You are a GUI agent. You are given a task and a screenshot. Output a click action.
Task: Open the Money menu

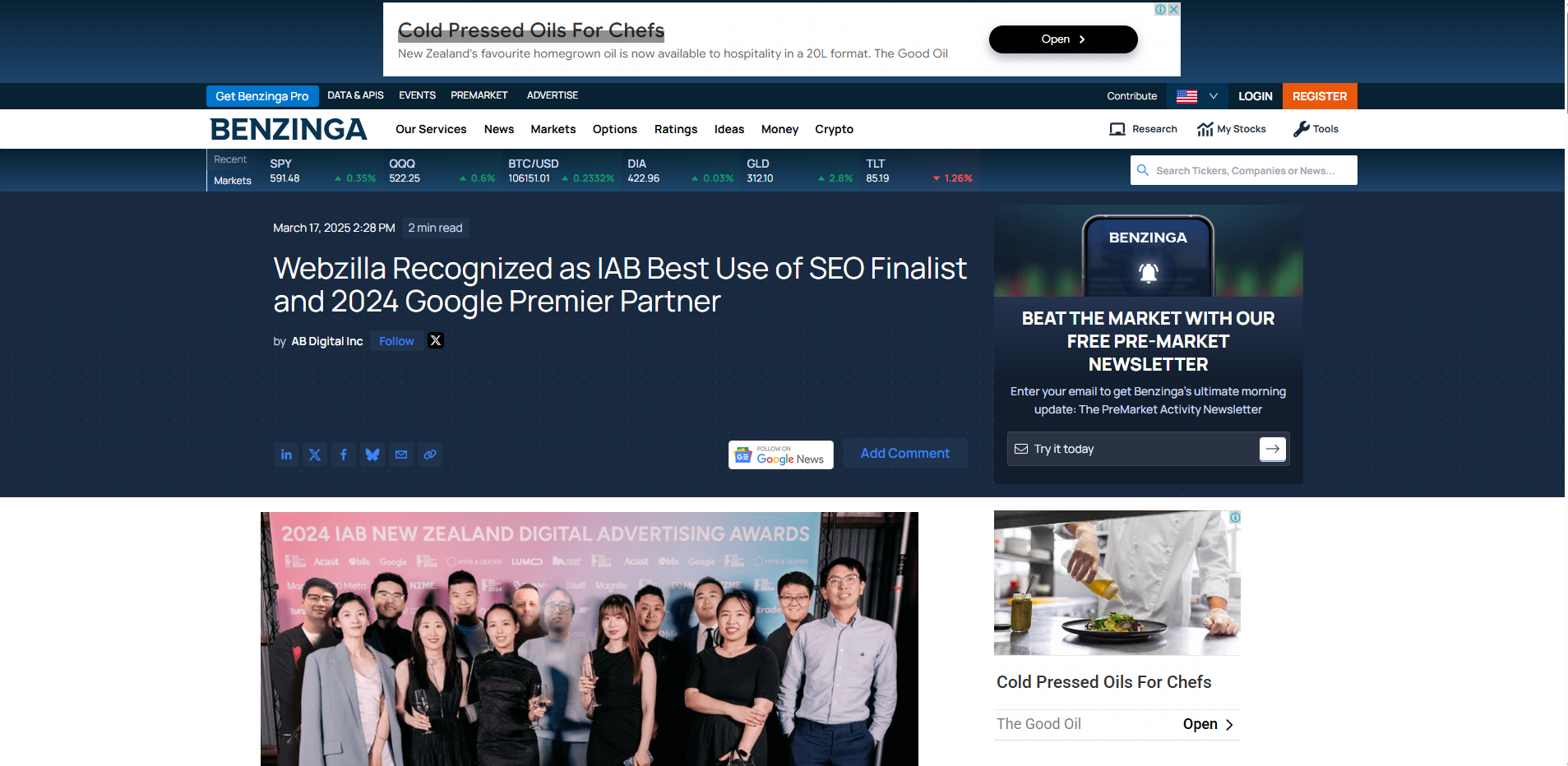(779, 129)
